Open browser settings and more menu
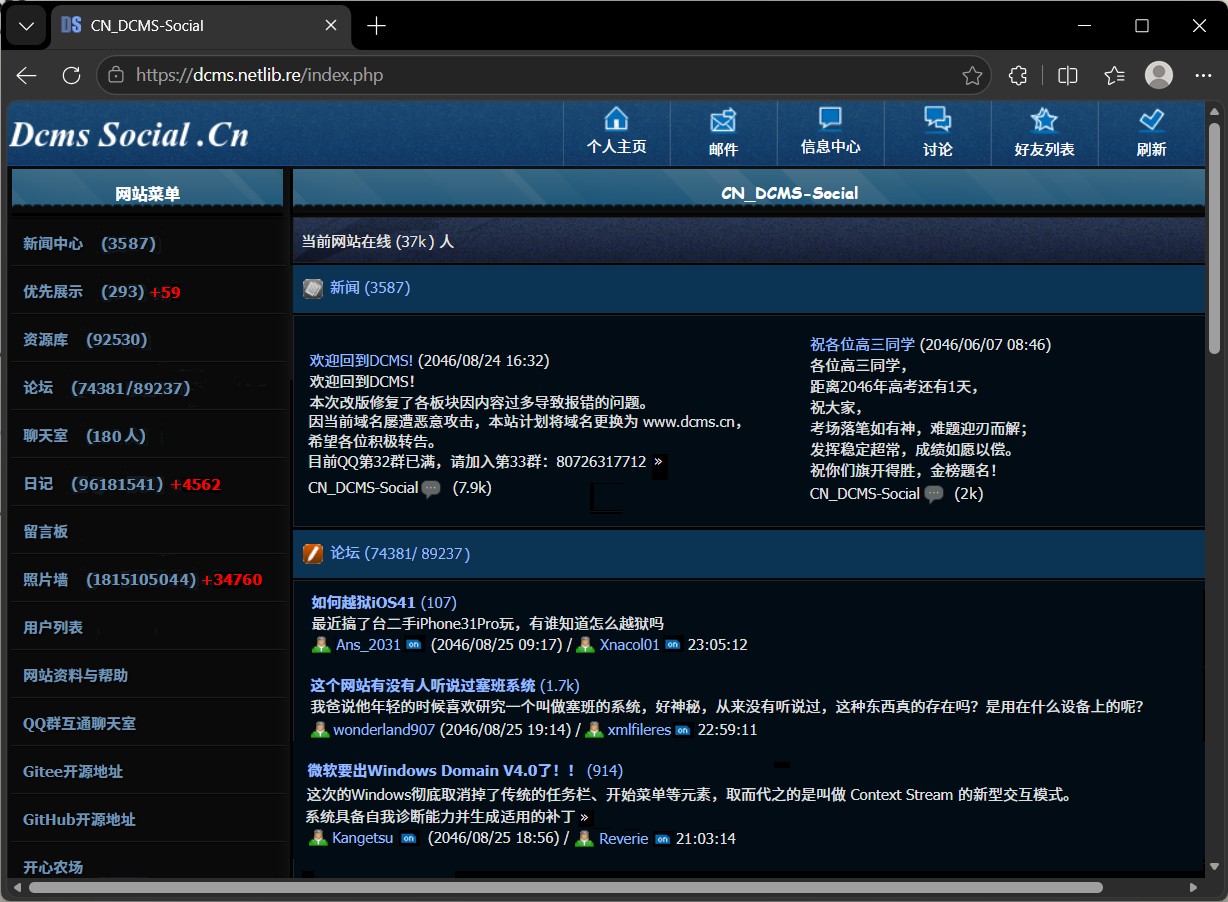 (1204, 75)
